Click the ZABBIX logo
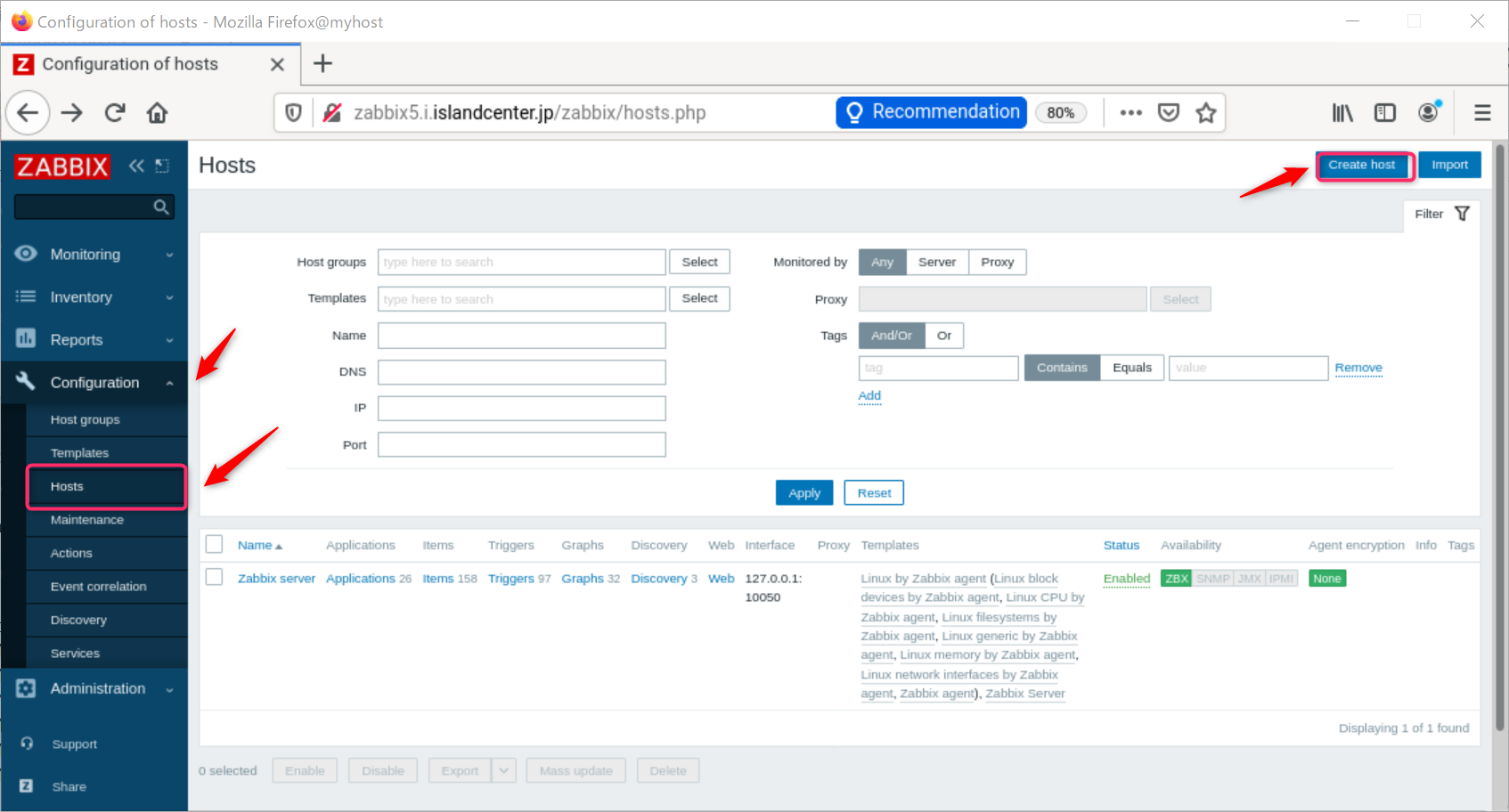This screenshot has height=812, width=1509. click(x=61, y=166)
